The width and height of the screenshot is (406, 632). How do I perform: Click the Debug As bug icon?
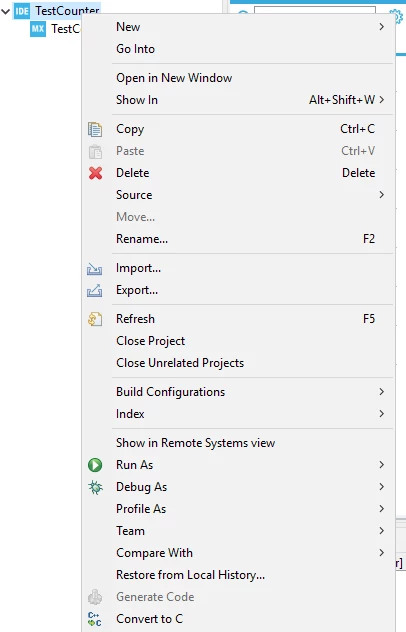click(95, 487)
